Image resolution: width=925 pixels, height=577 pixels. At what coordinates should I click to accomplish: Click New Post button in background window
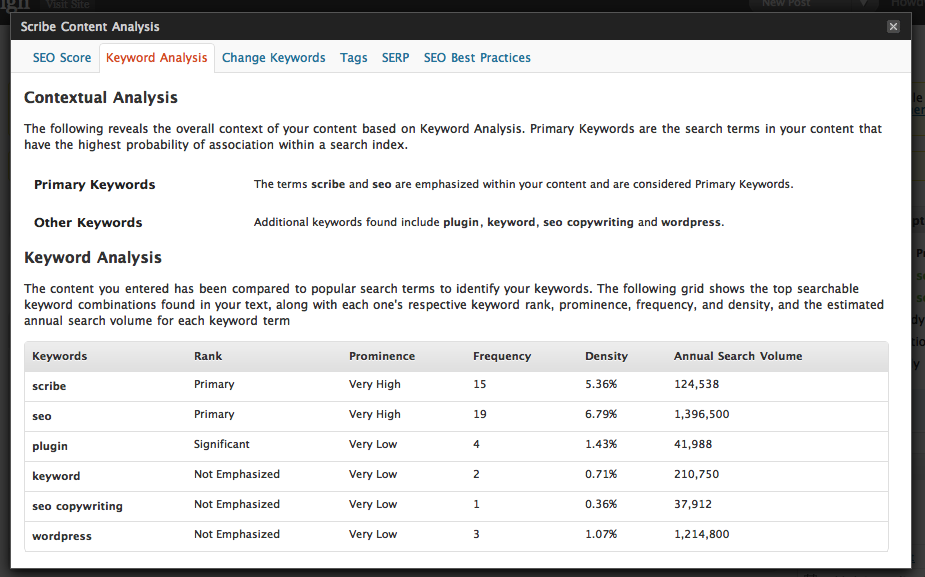click(x=786, y=4)
